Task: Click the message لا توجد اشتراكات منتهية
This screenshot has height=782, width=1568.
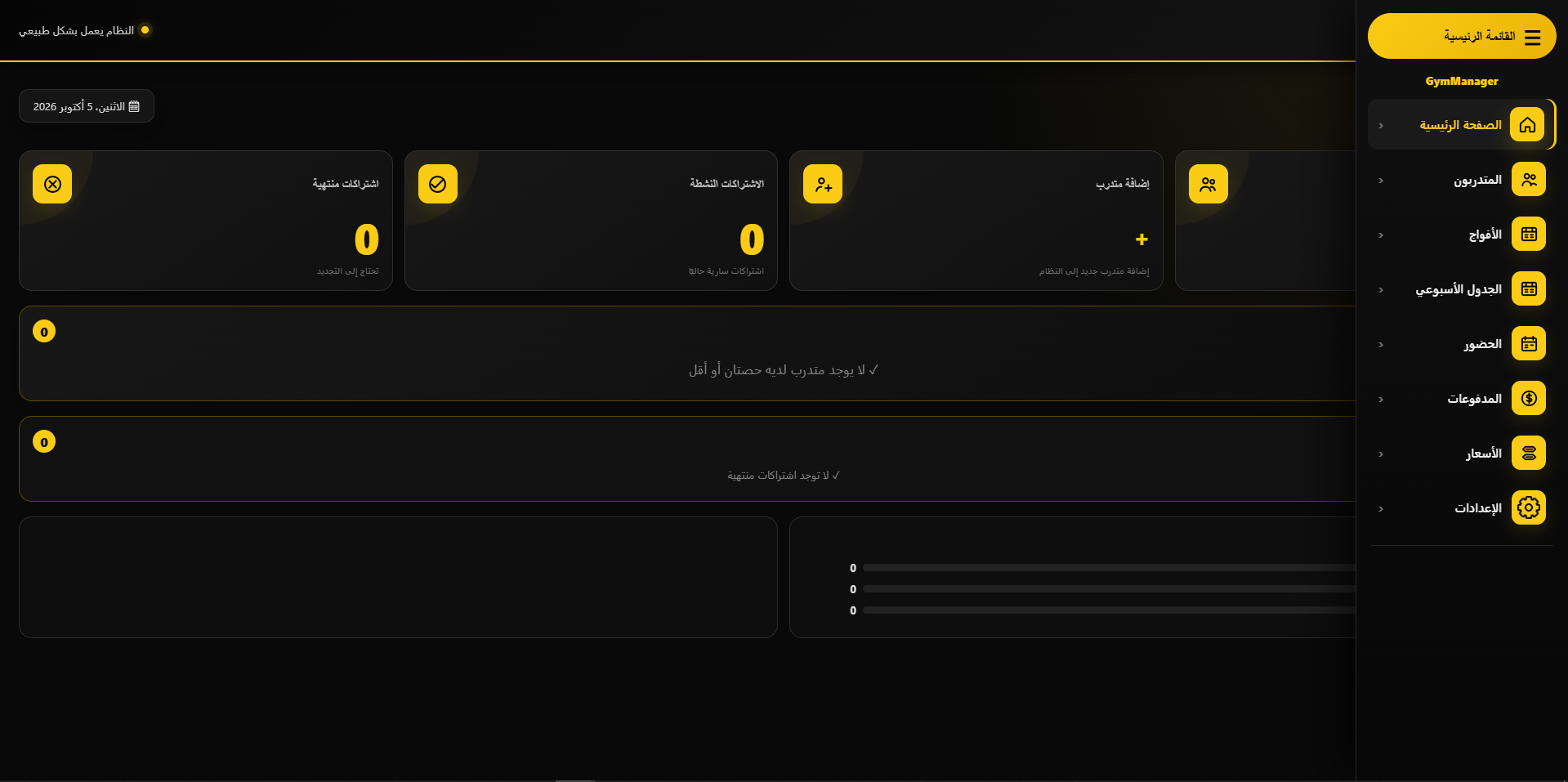Action: tap(784, 476)
